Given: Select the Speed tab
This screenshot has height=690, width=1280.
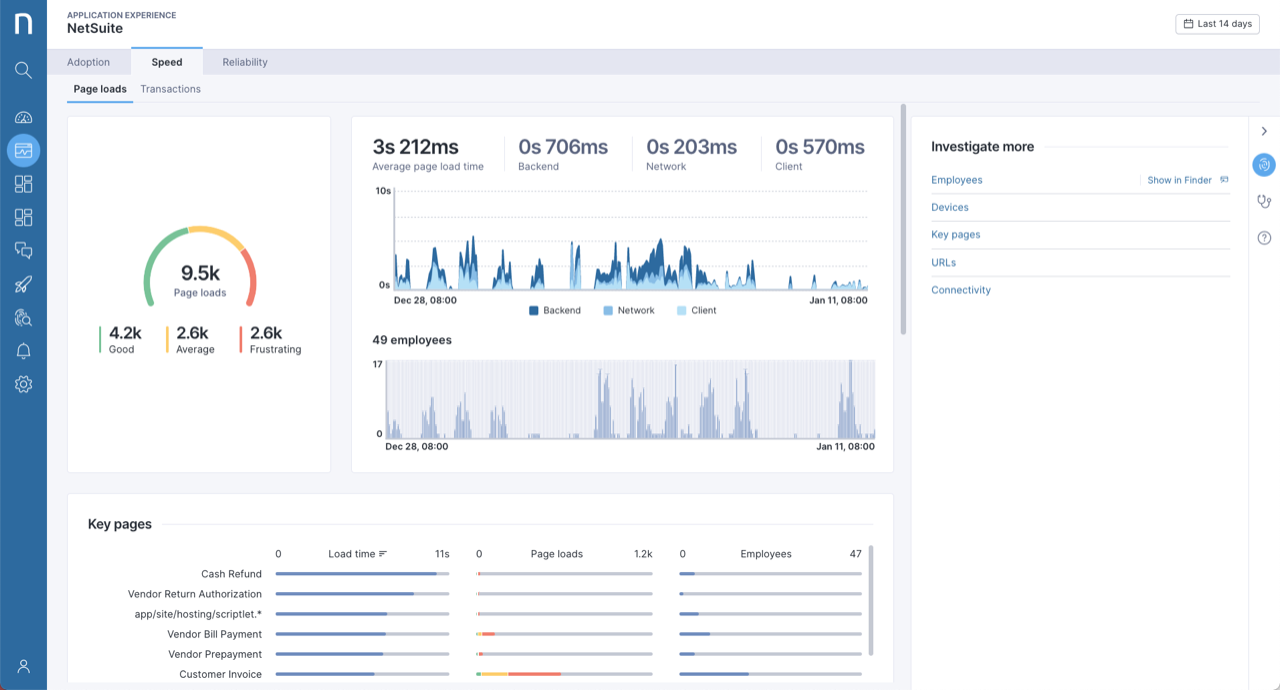Looking at the screenshot, I should (x=167, y=62).
